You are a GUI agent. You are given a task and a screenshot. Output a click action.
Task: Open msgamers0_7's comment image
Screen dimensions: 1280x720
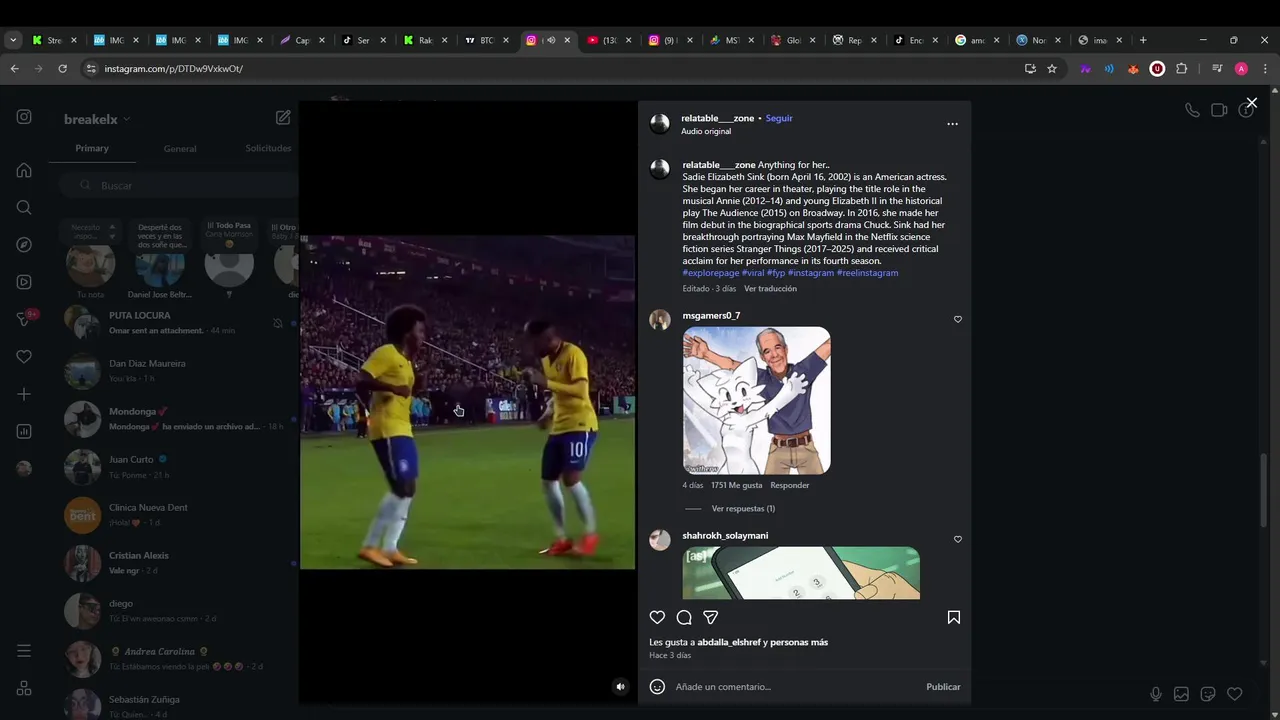pos(756,400)
